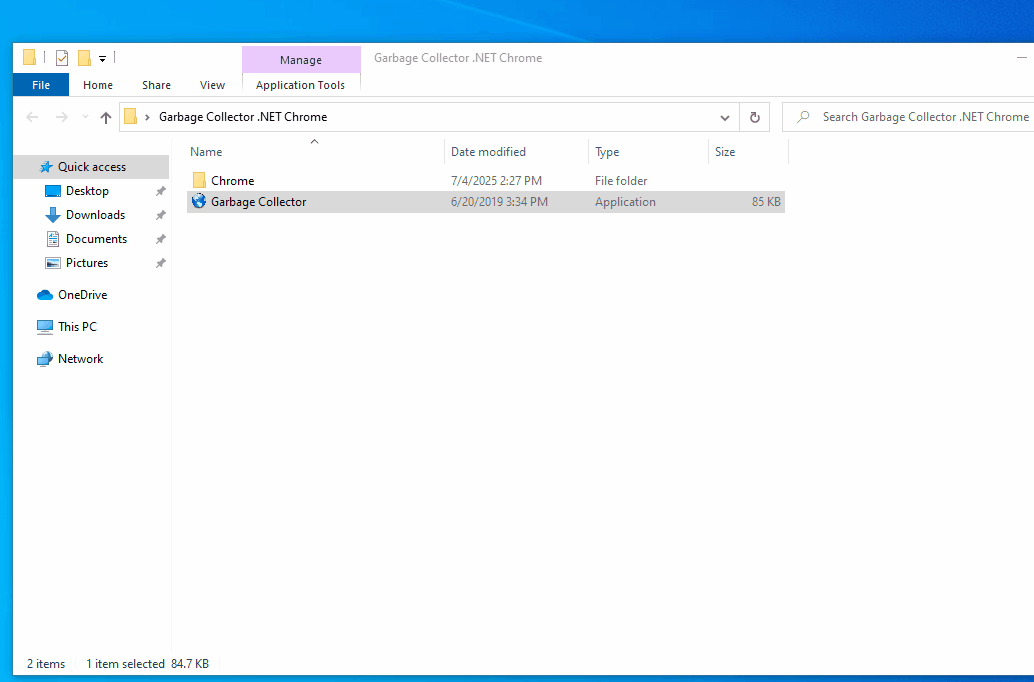Select Network in the navigation pane
The height and width of the screenshot is (682, 1034).
click(80, 359)
